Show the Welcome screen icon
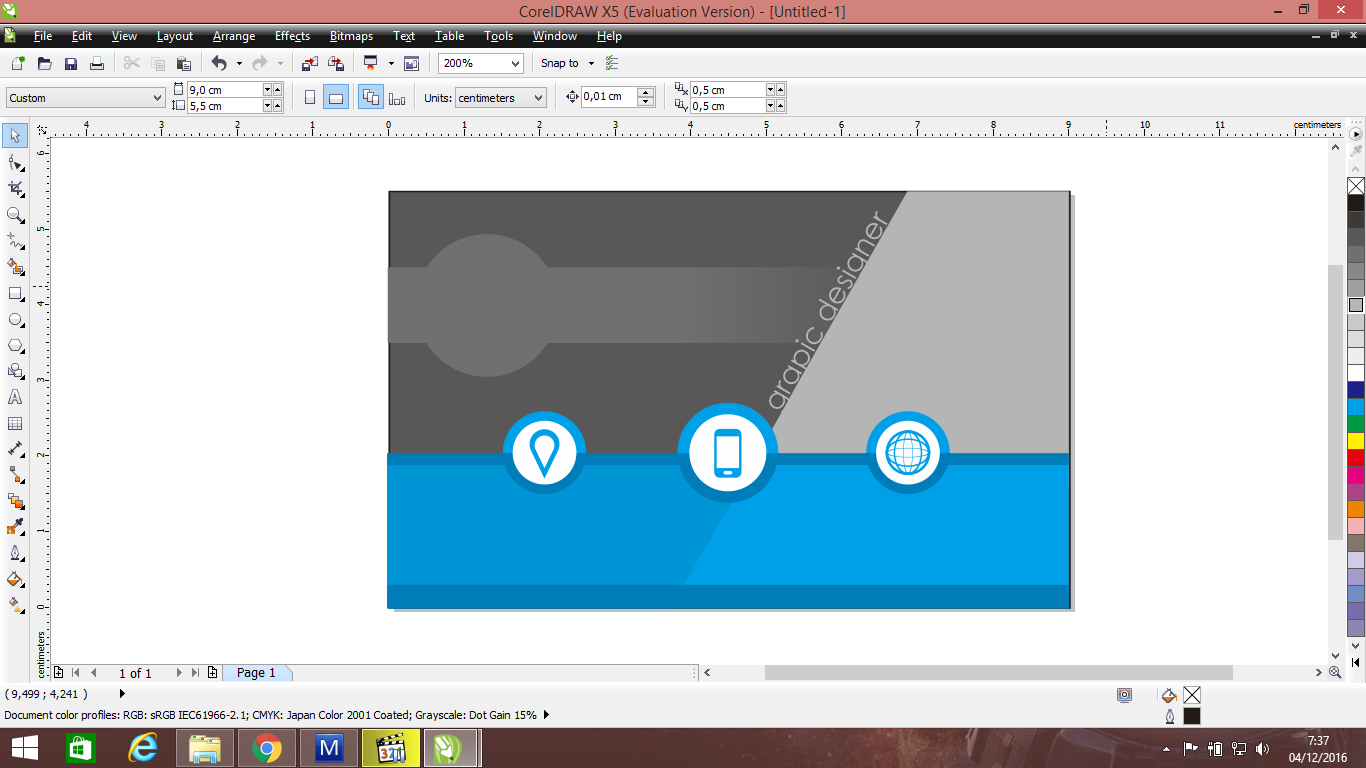Viewport: 1366px width, 768px height. pyautogui.click(x=411, y=63)
